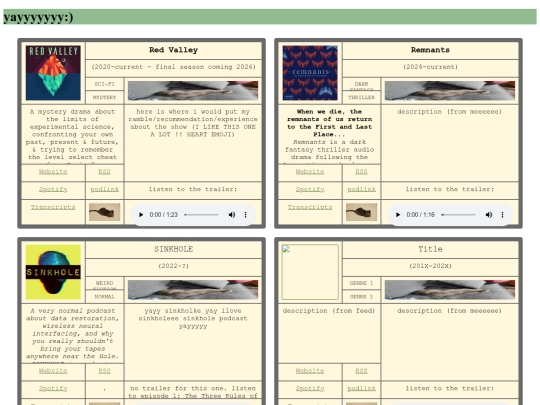The height and width of the screenshot is (405, 540).
Task: Open the Remnants Spotify link
Action: [x=310, y=189]
